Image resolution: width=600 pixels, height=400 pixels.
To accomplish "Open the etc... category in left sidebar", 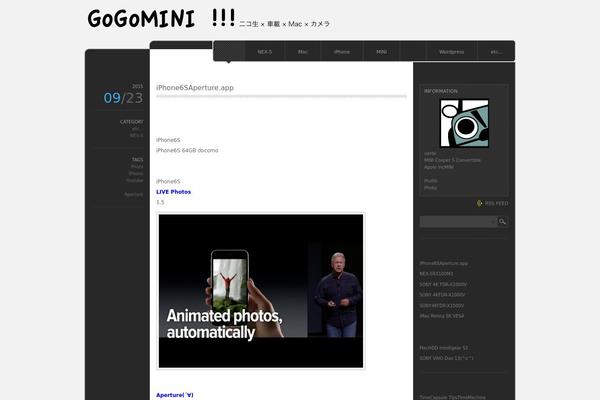I will 137,129.
